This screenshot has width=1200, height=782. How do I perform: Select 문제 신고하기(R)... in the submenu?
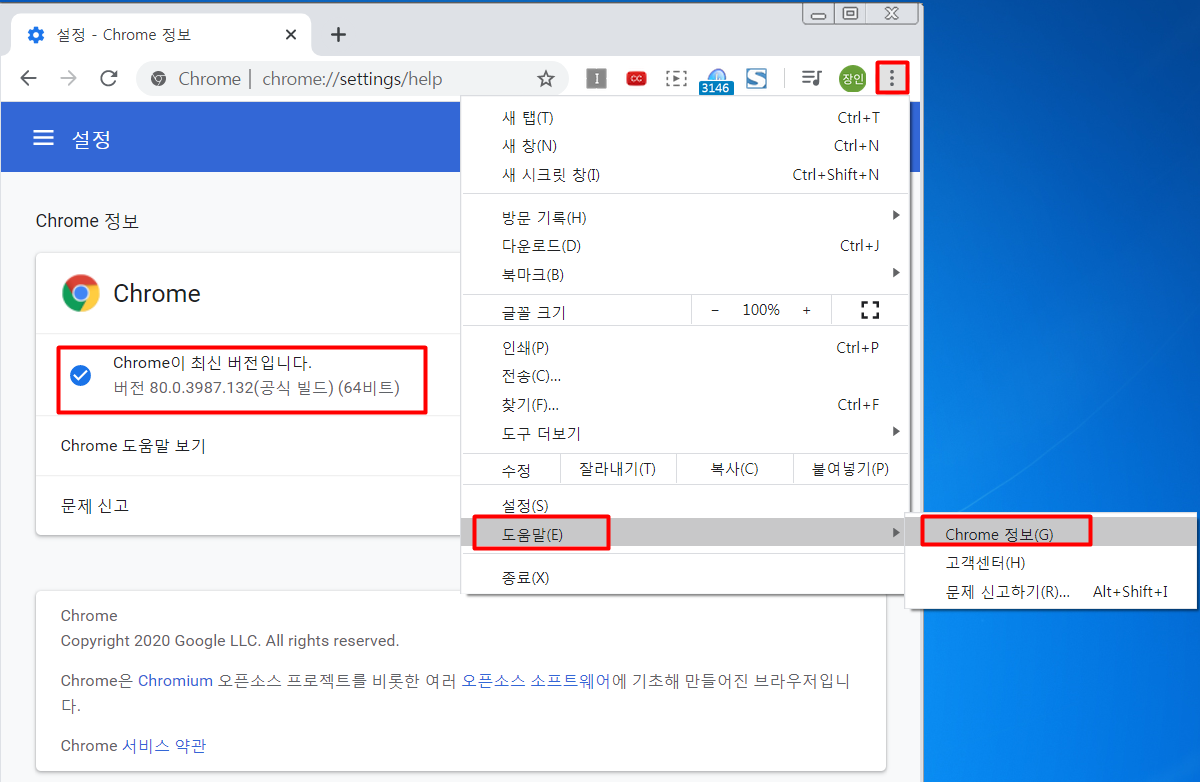coord(1050,591)
